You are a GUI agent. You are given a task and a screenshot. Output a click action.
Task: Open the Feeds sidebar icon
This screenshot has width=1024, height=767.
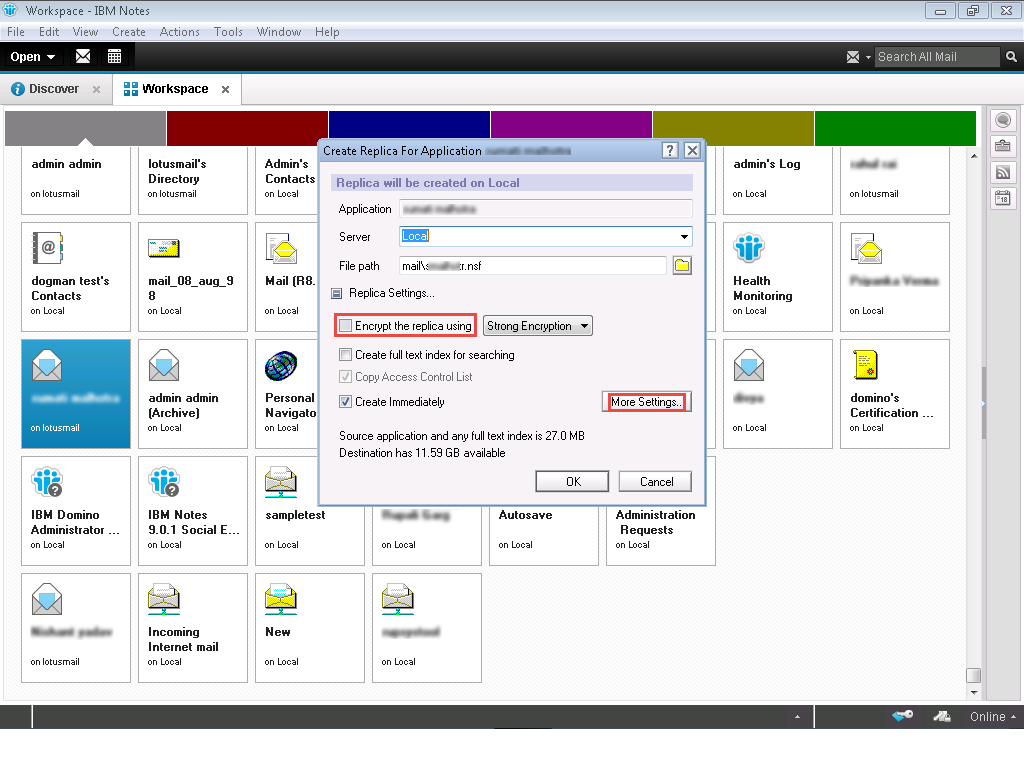pyautogui.click(x=1002, y=172)
